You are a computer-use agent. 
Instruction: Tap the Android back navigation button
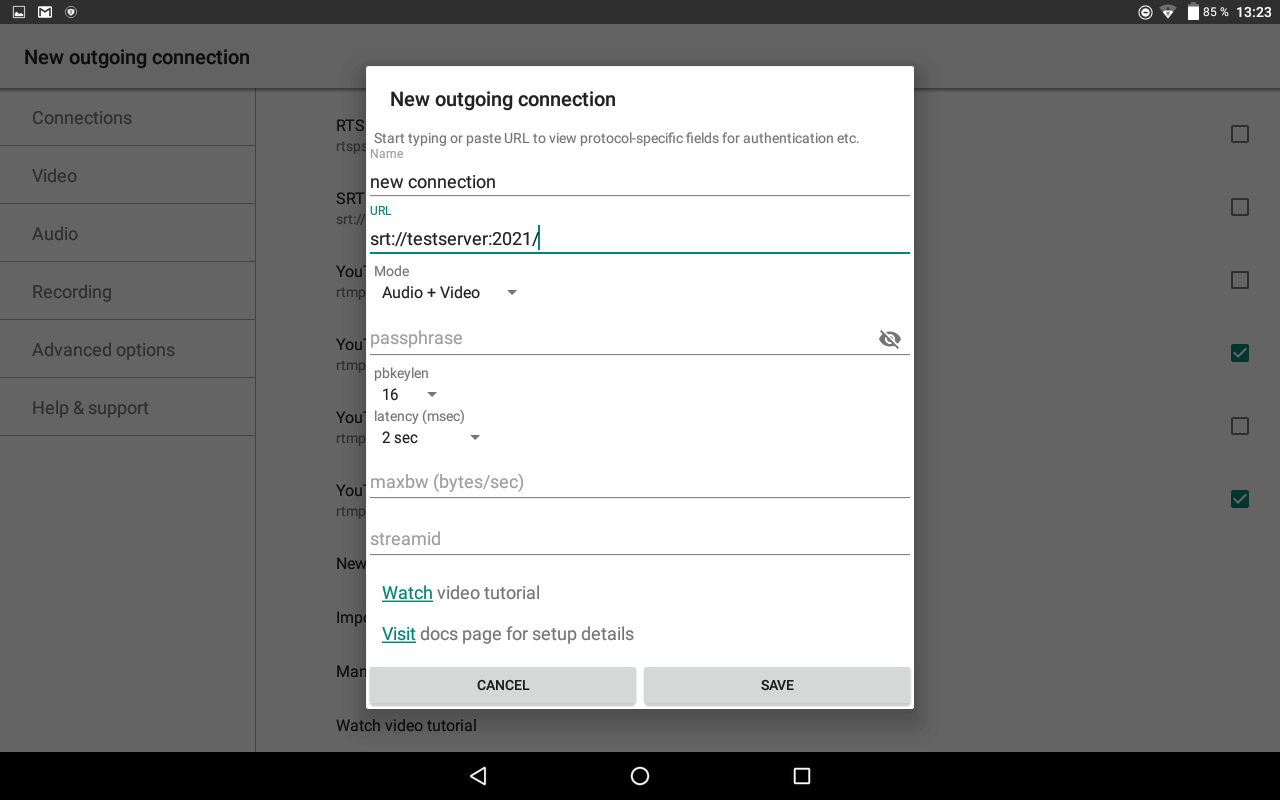point(478,776)
